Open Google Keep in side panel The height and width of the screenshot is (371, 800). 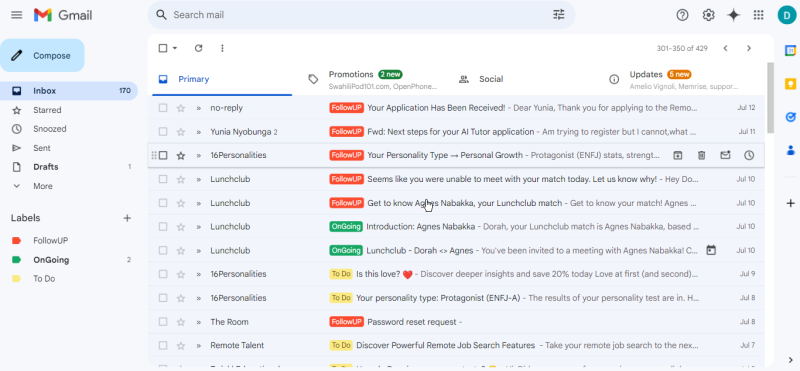click(790, 84)
